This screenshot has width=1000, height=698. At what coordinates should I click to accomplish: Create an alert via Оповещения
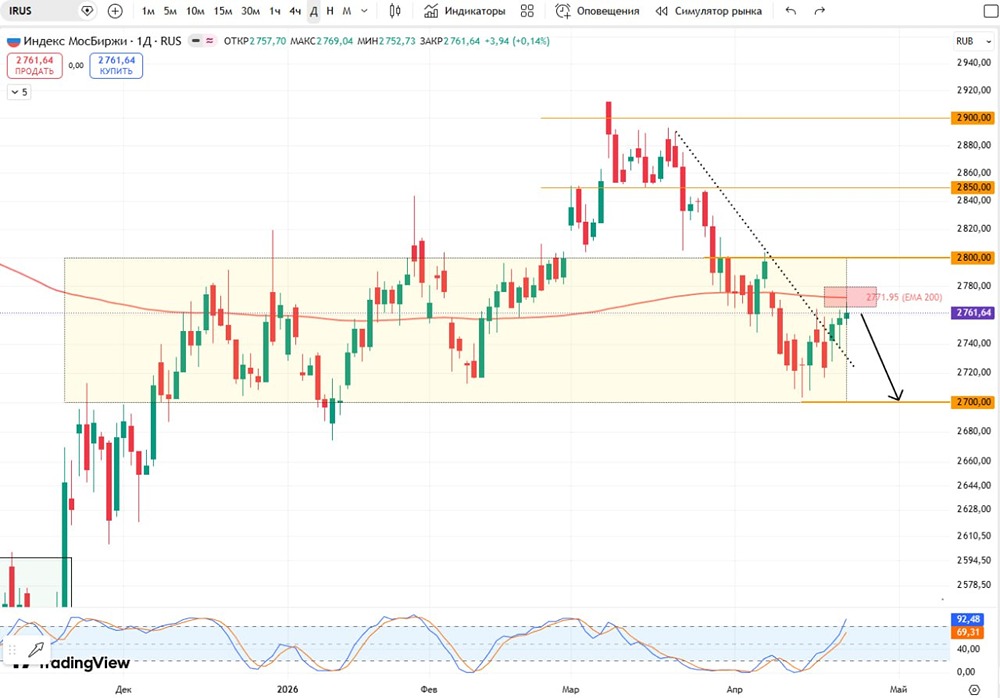coord(597,11)
